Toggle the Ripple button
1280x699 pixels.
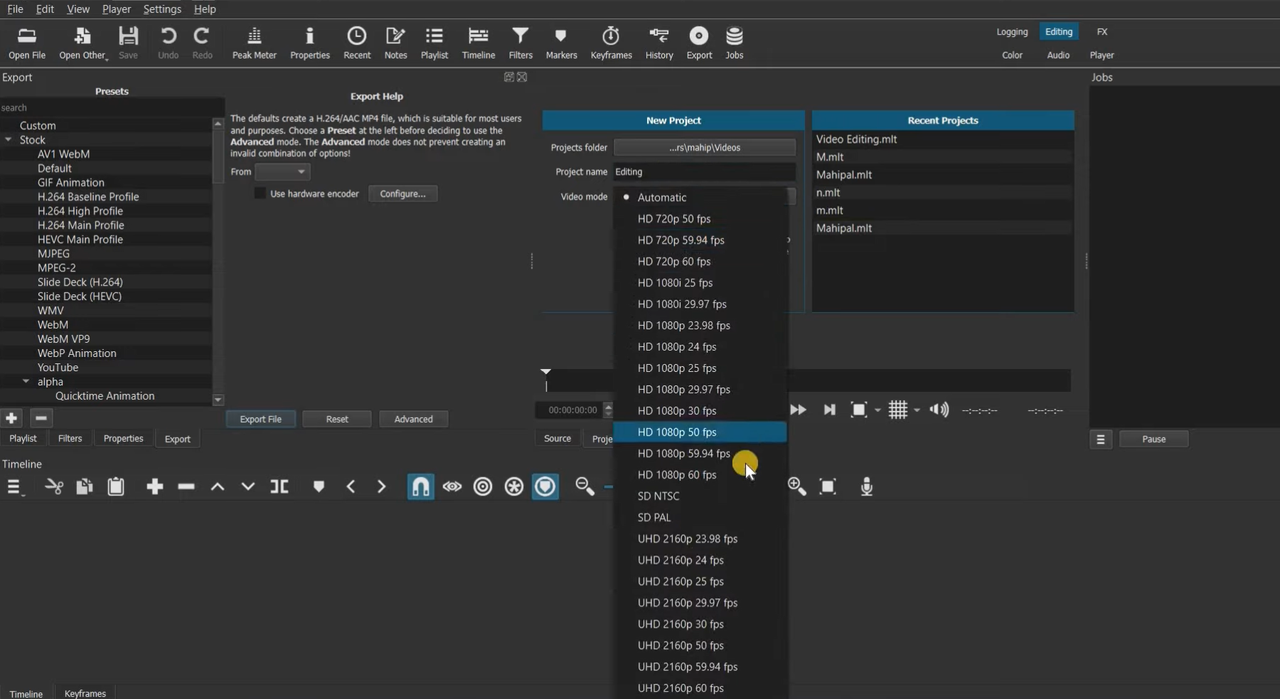coord(483,487)
